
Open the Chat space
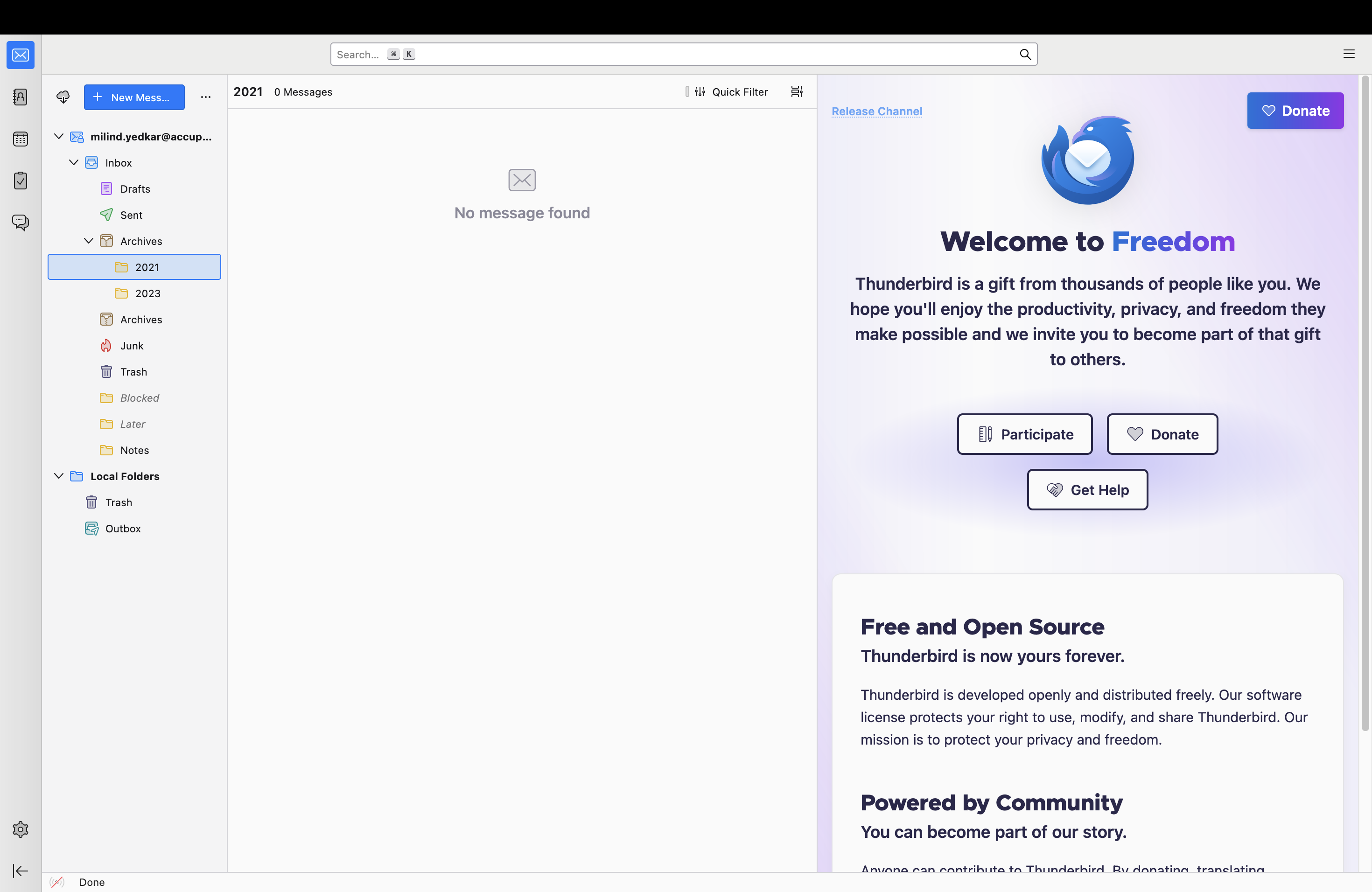pyautogui.click(x=20, y=223)
